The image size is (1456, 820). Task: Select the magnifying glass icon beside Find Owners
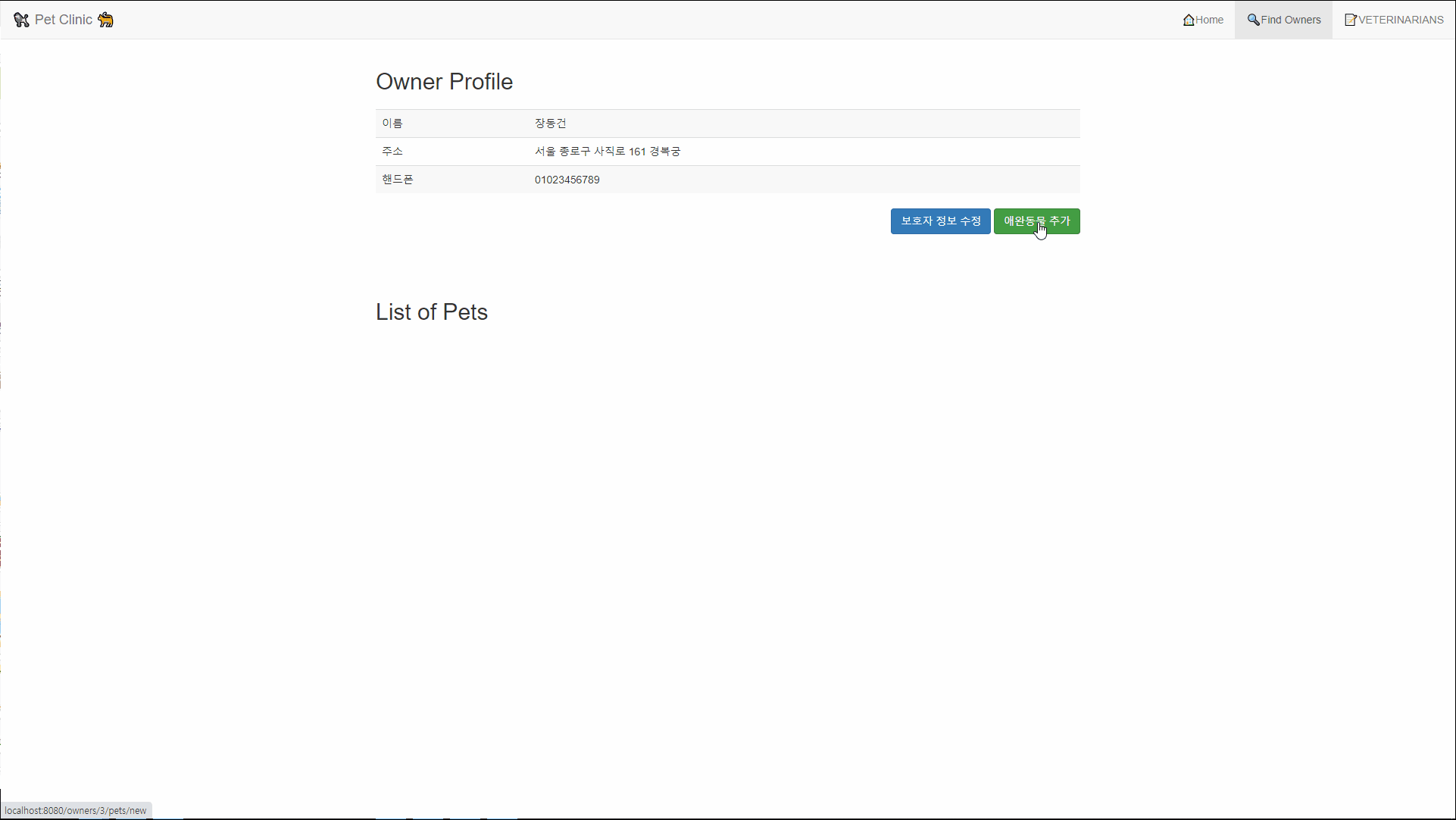pos(1255,20)
